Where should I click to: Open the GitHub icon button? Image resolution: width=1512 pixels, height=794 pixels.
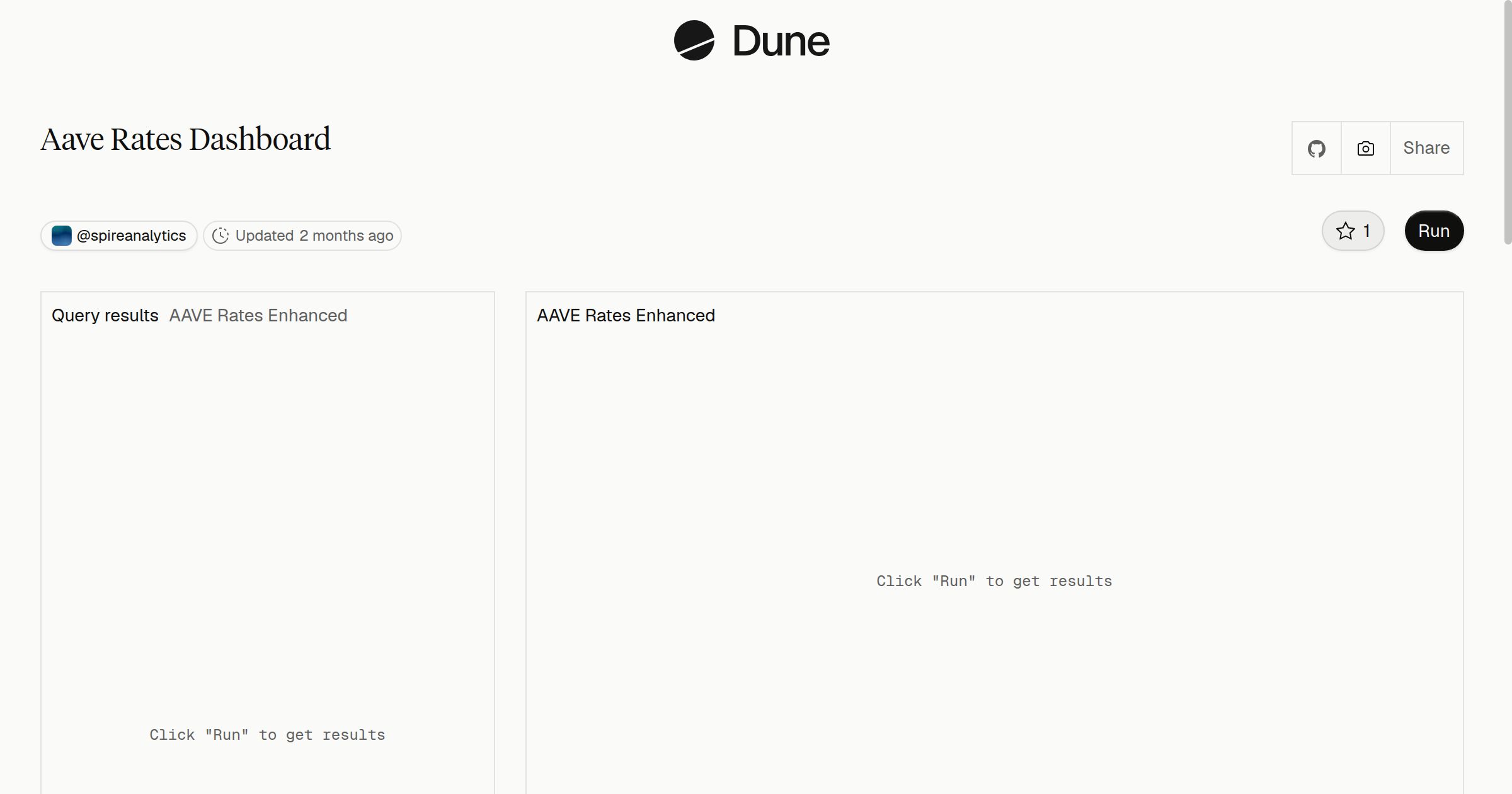tap(1317, 149)
